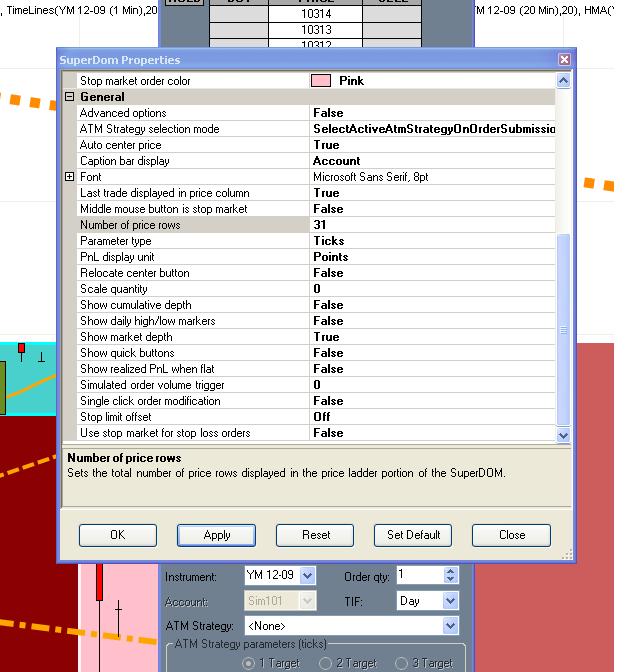Click the Order qty input field

point(420,575)
